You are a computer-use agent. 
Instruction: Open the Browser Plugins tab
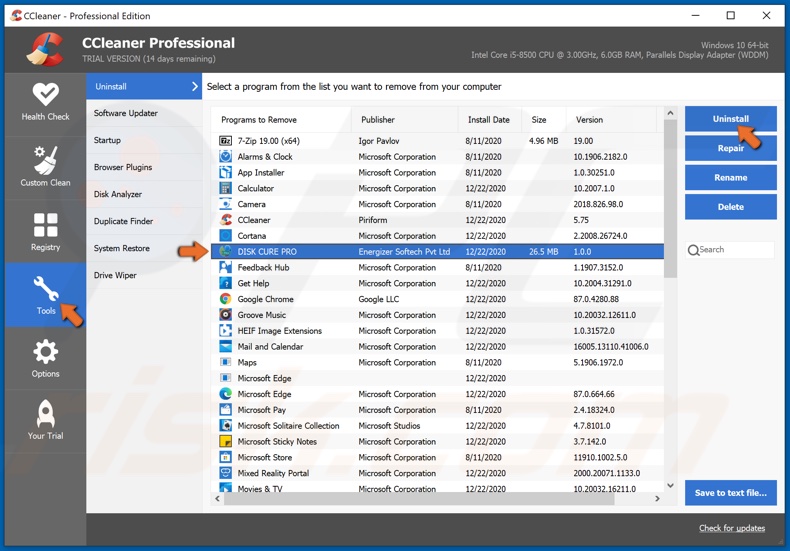[x=144, y=167]
